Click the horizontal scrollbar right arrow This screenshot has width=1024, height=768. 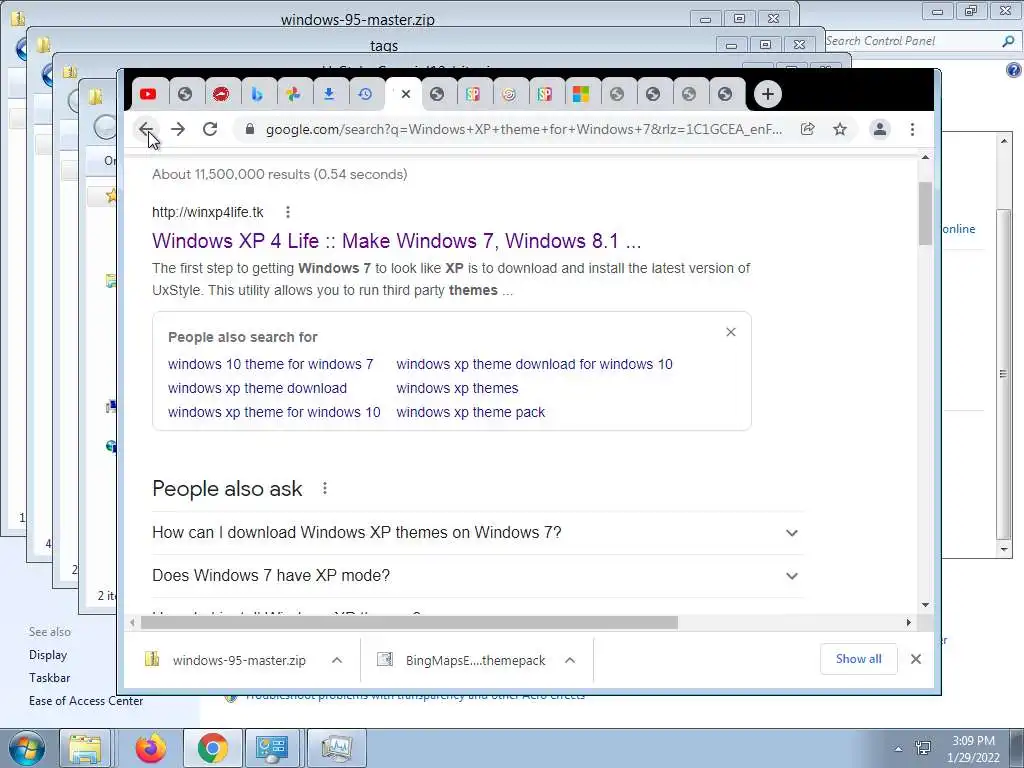[x=908, y=623]
